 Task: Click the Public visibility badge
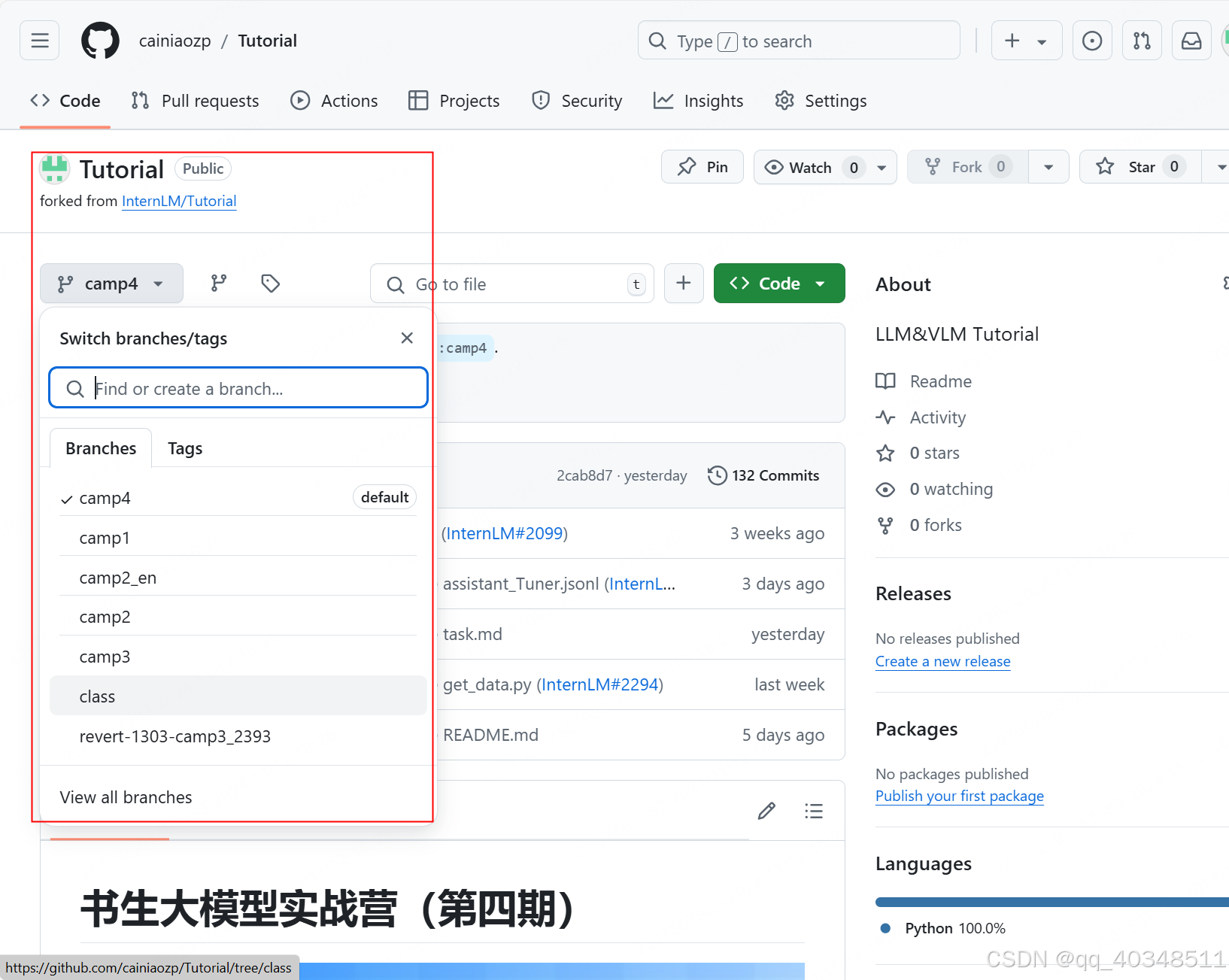[x=203, y=168]
